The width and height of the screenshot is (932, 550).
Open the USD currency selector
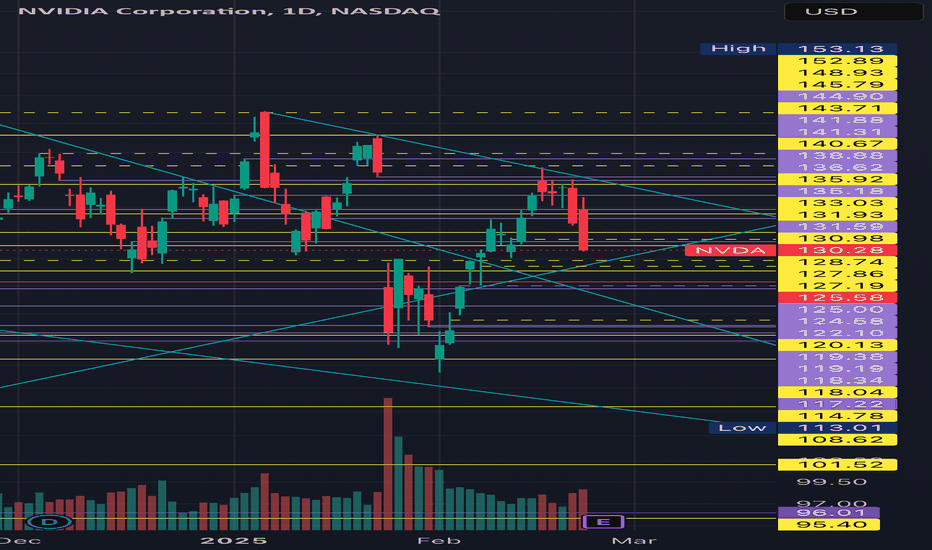coord(854,12)
